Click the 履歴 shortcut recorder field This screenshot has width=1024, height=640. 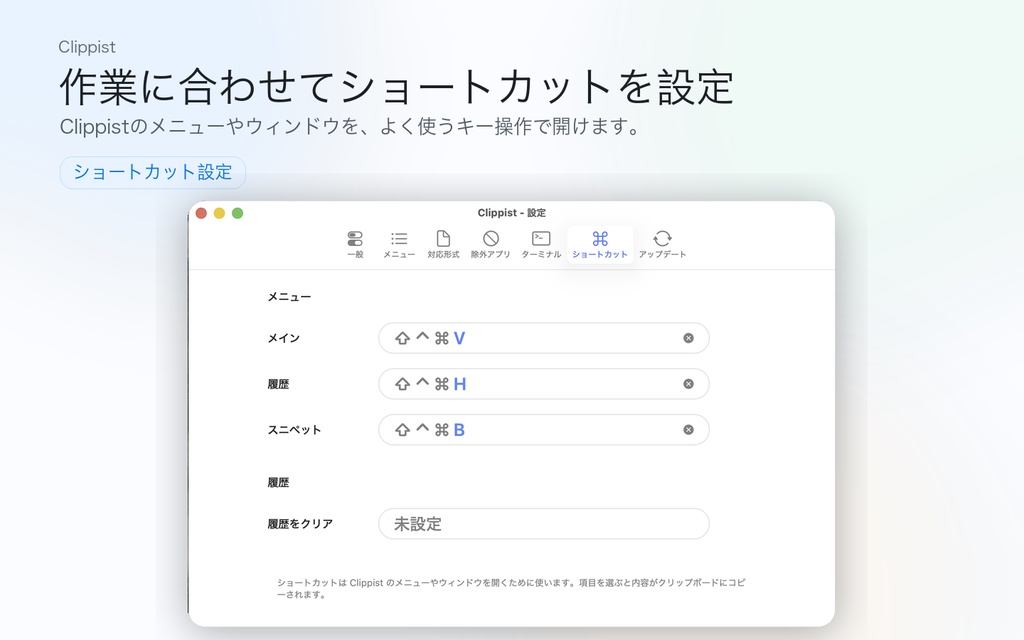(x=543, y=384)
